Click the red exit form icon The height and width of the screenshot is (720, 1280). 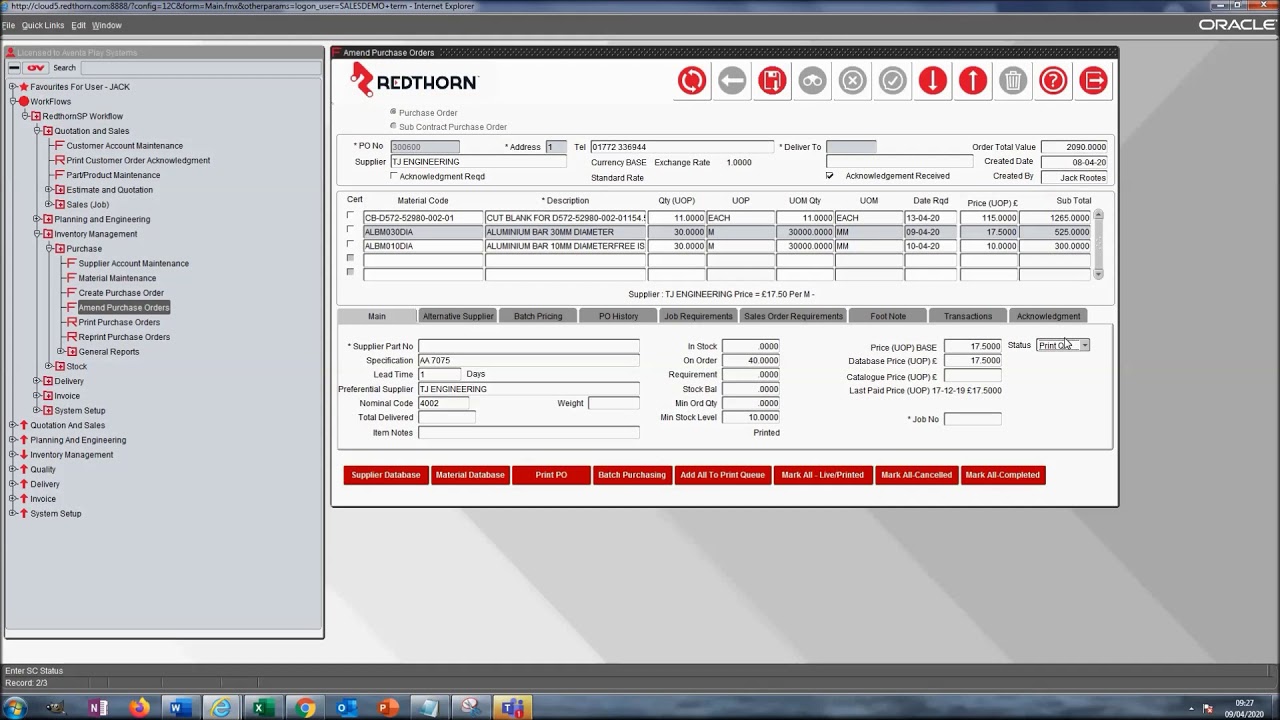[x=1093, y=81]
